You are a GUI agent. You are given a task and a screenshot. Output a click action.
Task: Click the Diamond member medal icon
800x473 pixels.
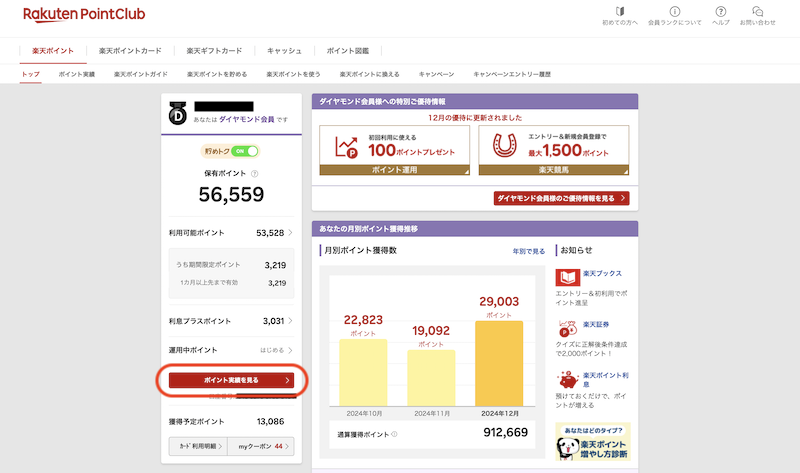click(178, 113)
